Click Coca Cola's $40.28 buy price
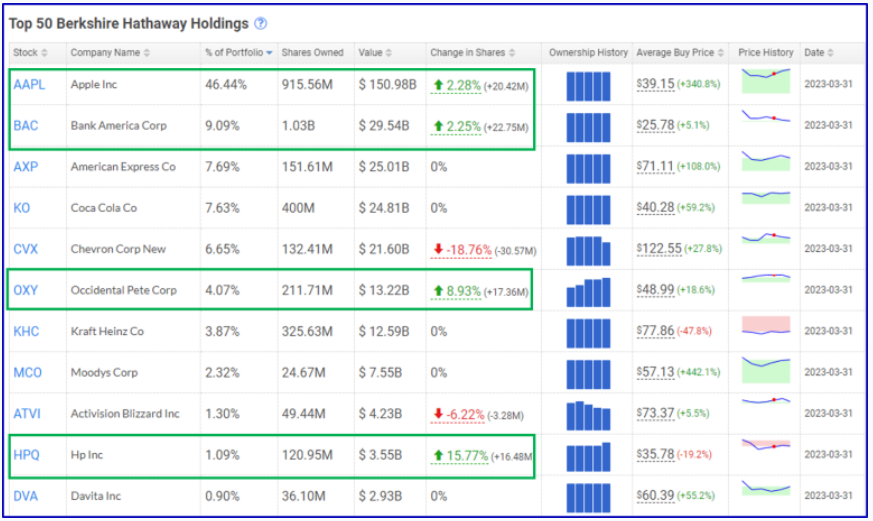The image size is (873, 521). [x=655, y=208]
